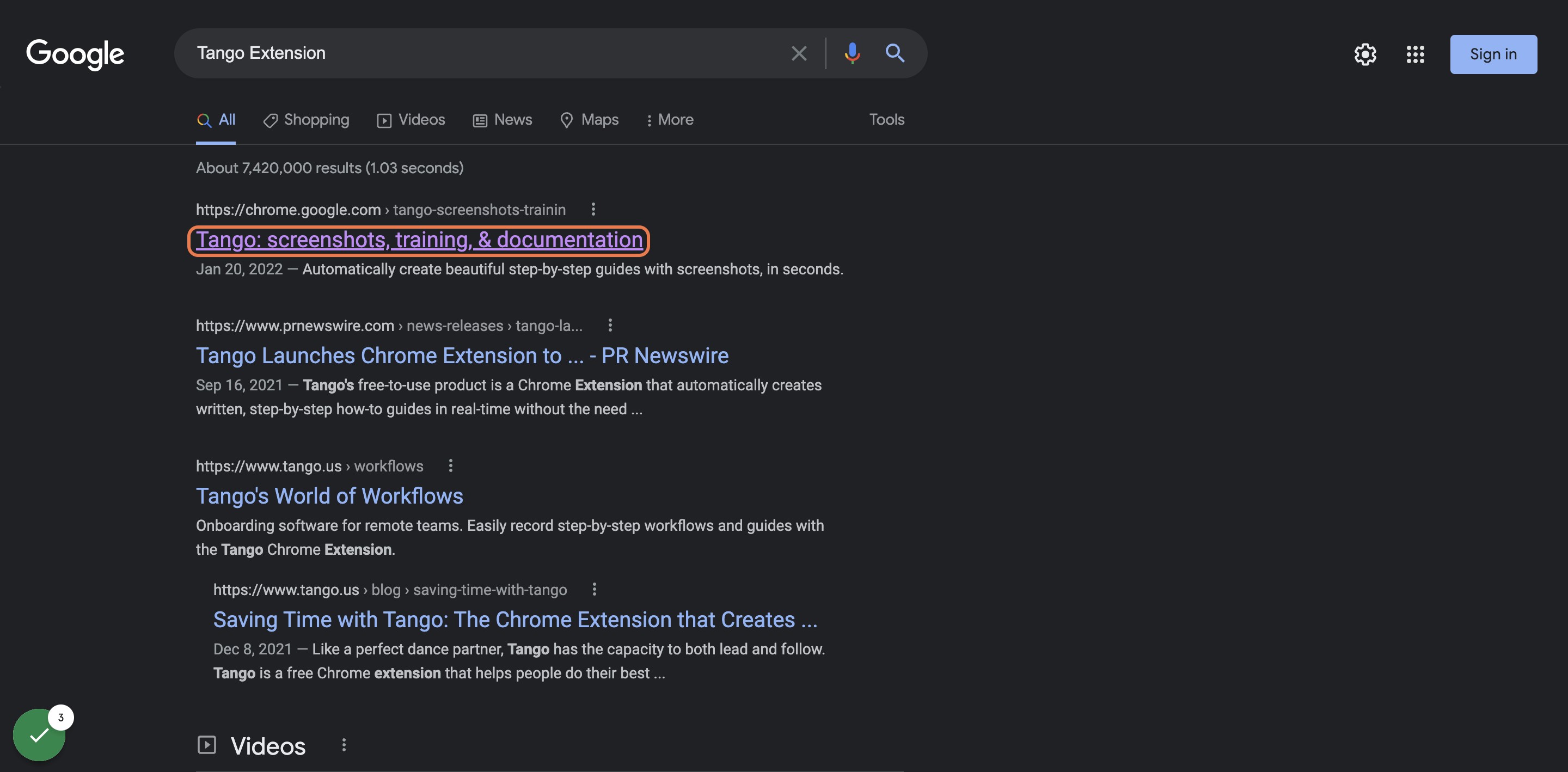The width and height of the screenshot is (1568, 772).
Task: Expand the More search filters menu
Action: click(x=670, y=120)
